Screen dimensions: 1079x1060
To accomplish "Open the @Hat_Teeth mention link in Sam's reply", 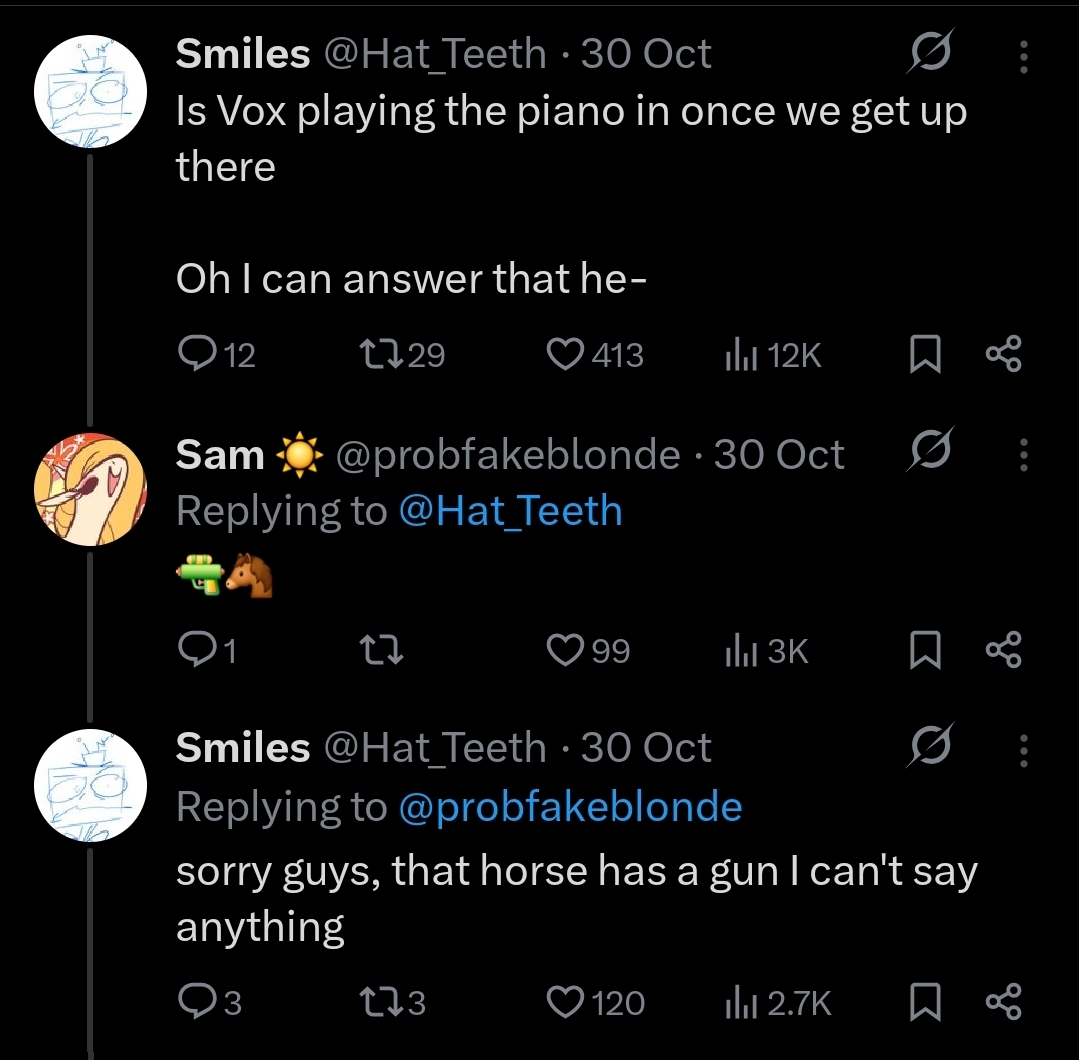I will click(x=510, y=511).
